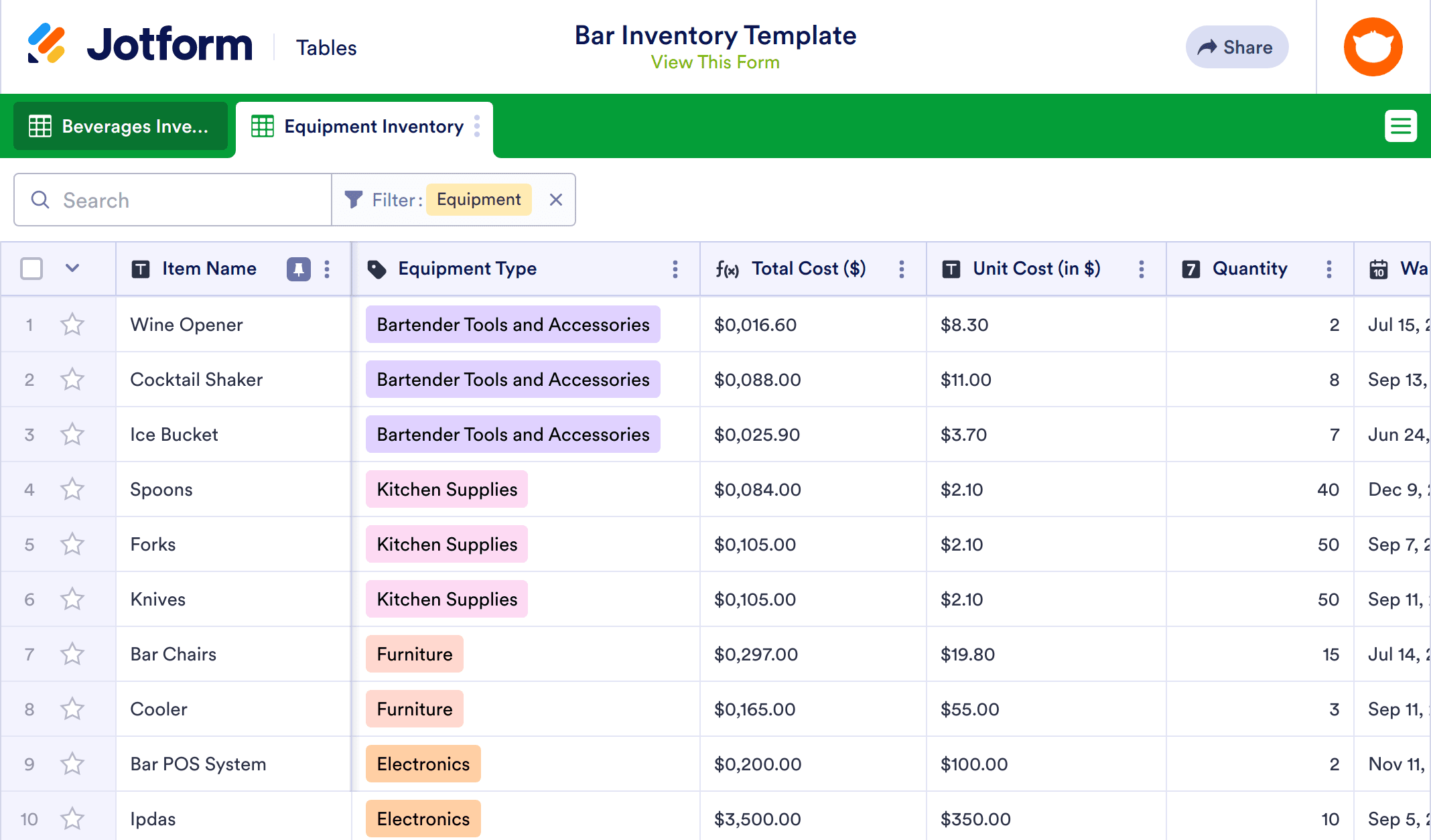Click the profile avatar in the top corner

(1373, 46)
